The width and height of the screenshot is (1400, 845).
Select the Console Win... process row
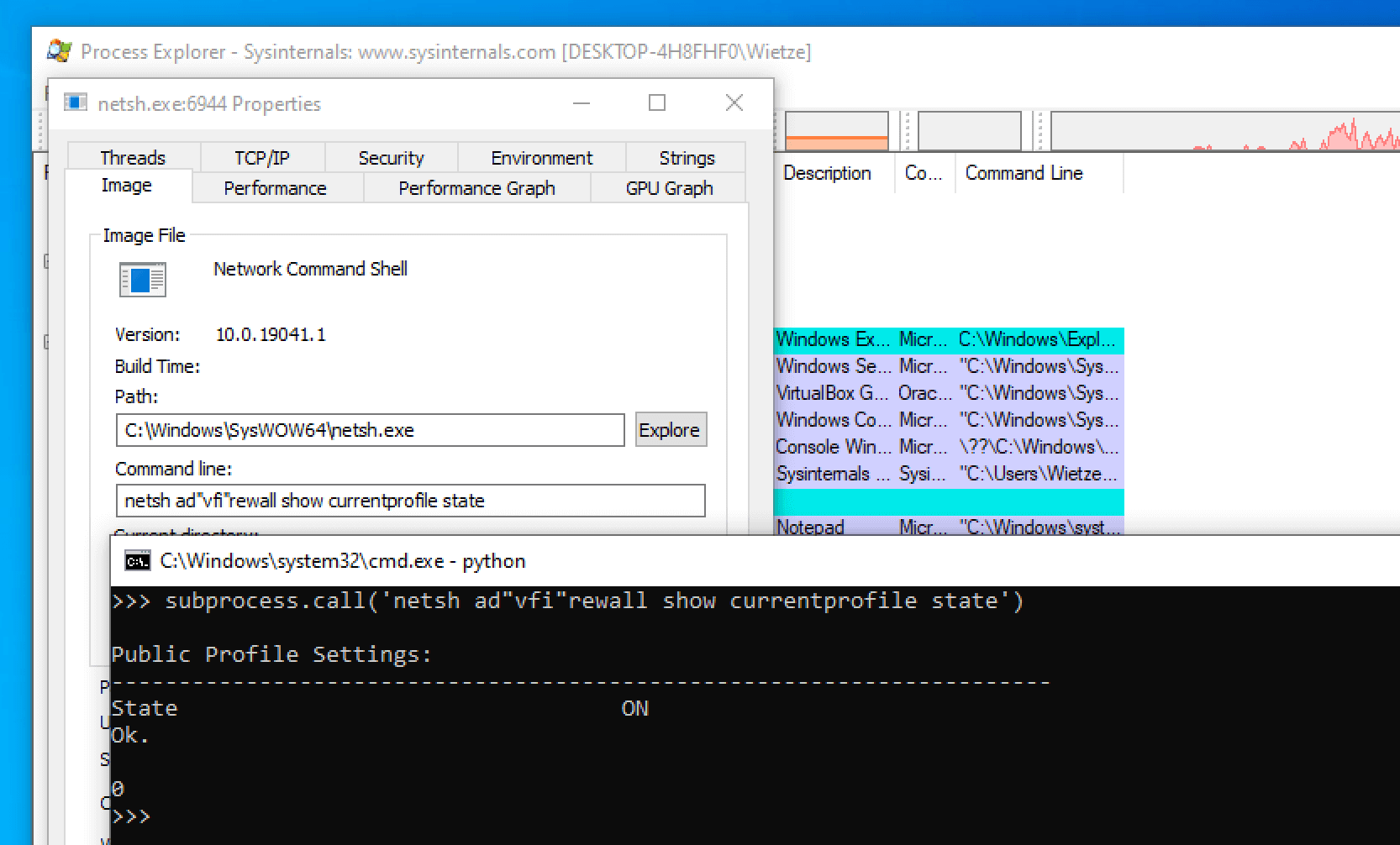[x=949, y=447]
